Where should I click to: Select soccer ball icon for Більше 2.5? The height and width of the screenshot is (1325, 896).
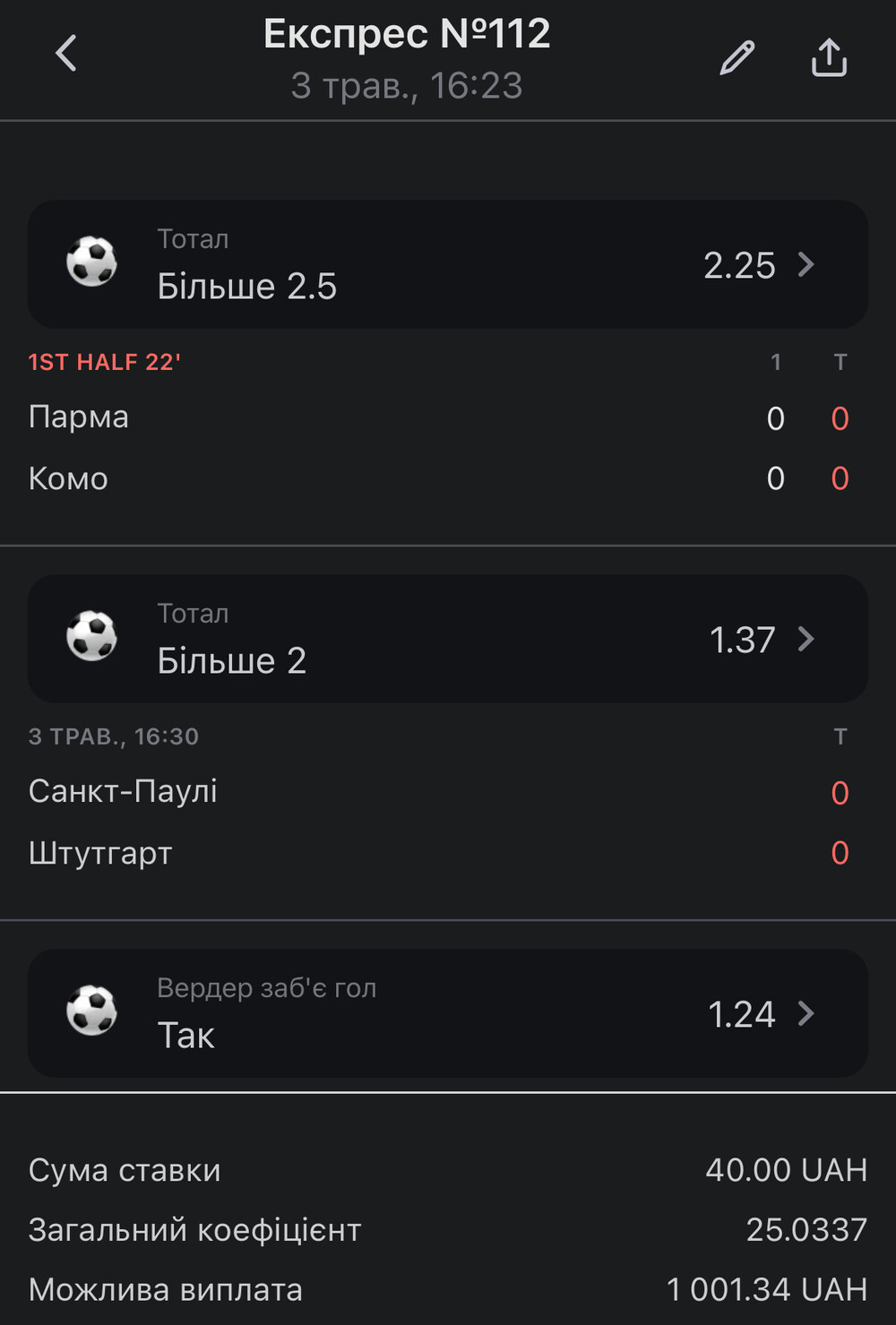[x=92, y=262]
